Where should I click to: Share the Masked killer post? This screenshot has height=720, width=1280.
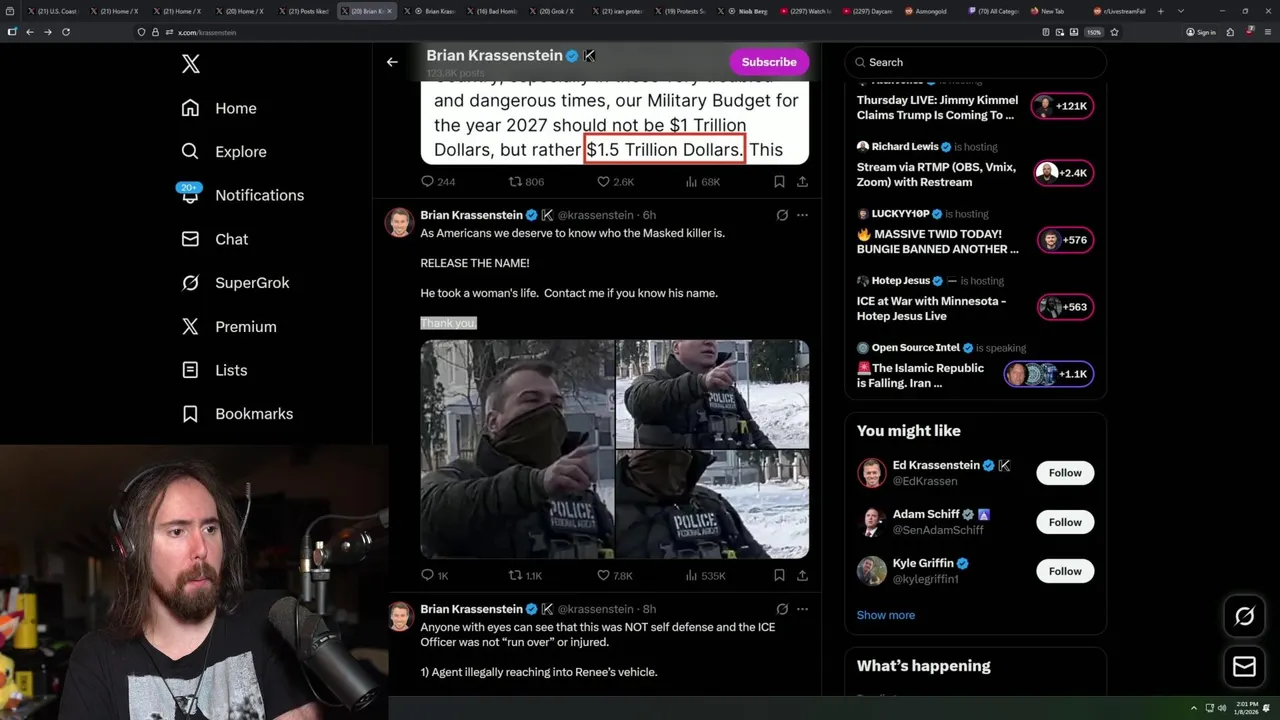[802, 576]
